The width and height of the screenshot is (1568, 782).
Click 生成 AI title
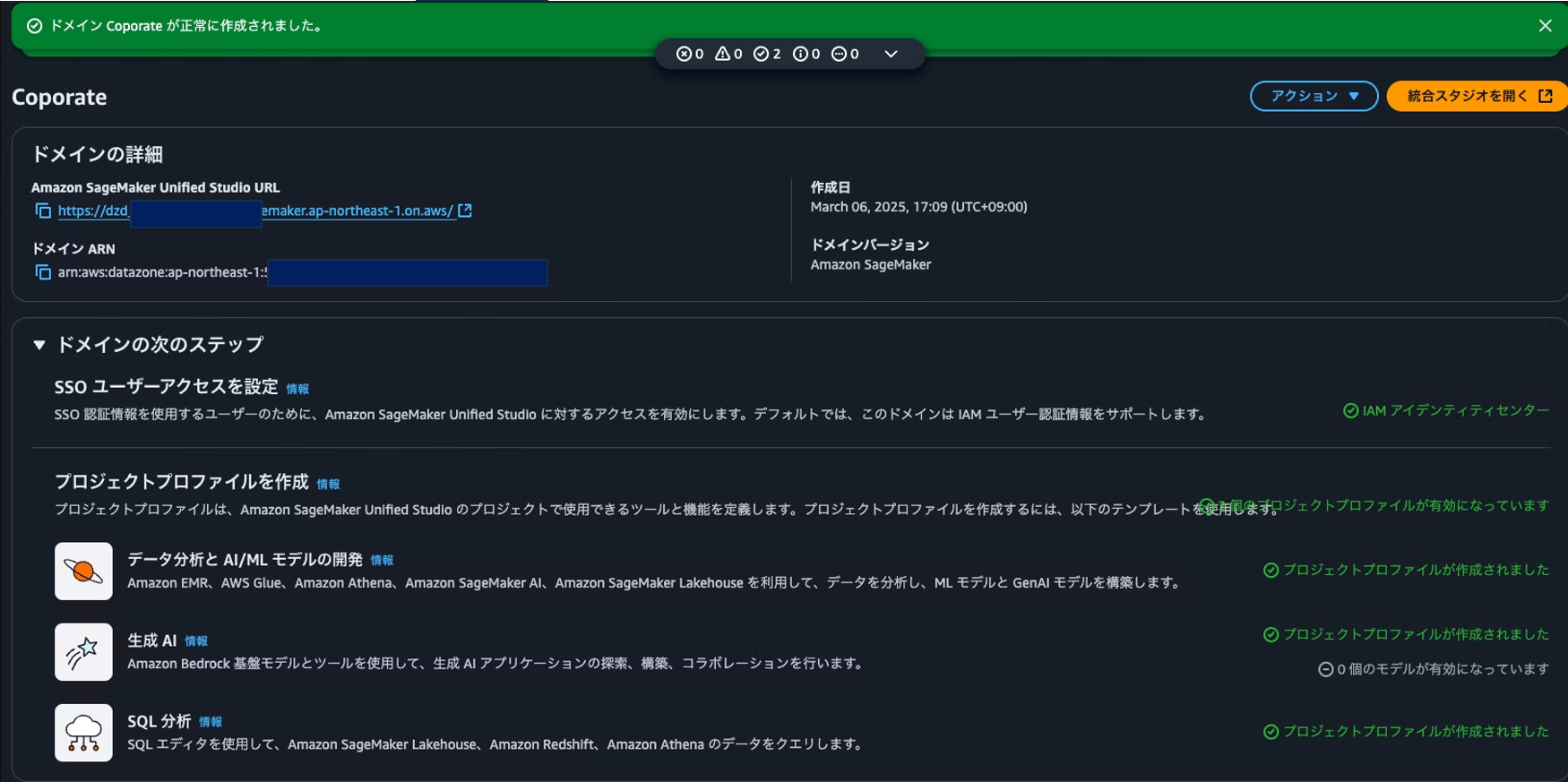click(151, 640)
